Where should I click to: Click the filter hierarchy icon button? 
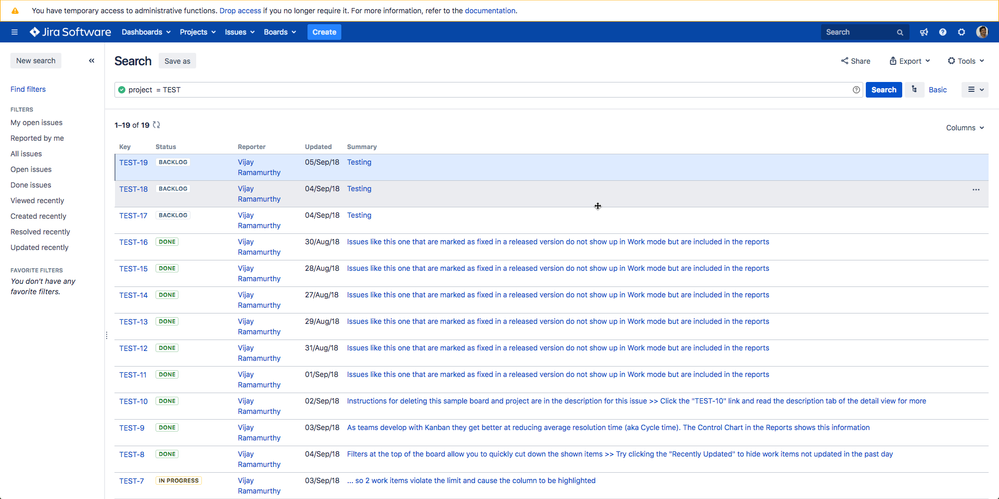pos(914,90)
